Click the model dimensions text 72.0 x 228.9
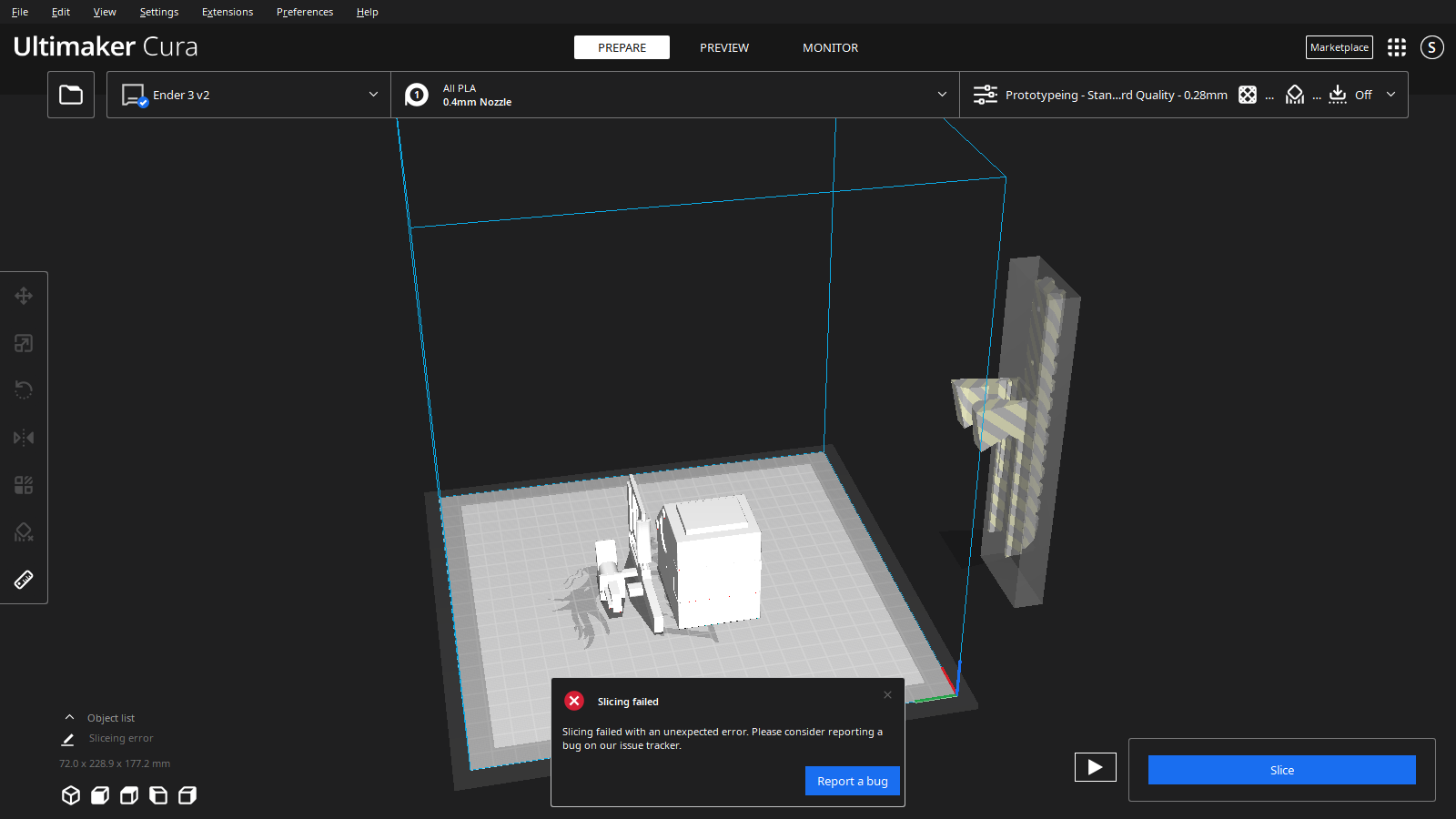Viewport: 1456px width, 819px height. [x=115, y=763]
